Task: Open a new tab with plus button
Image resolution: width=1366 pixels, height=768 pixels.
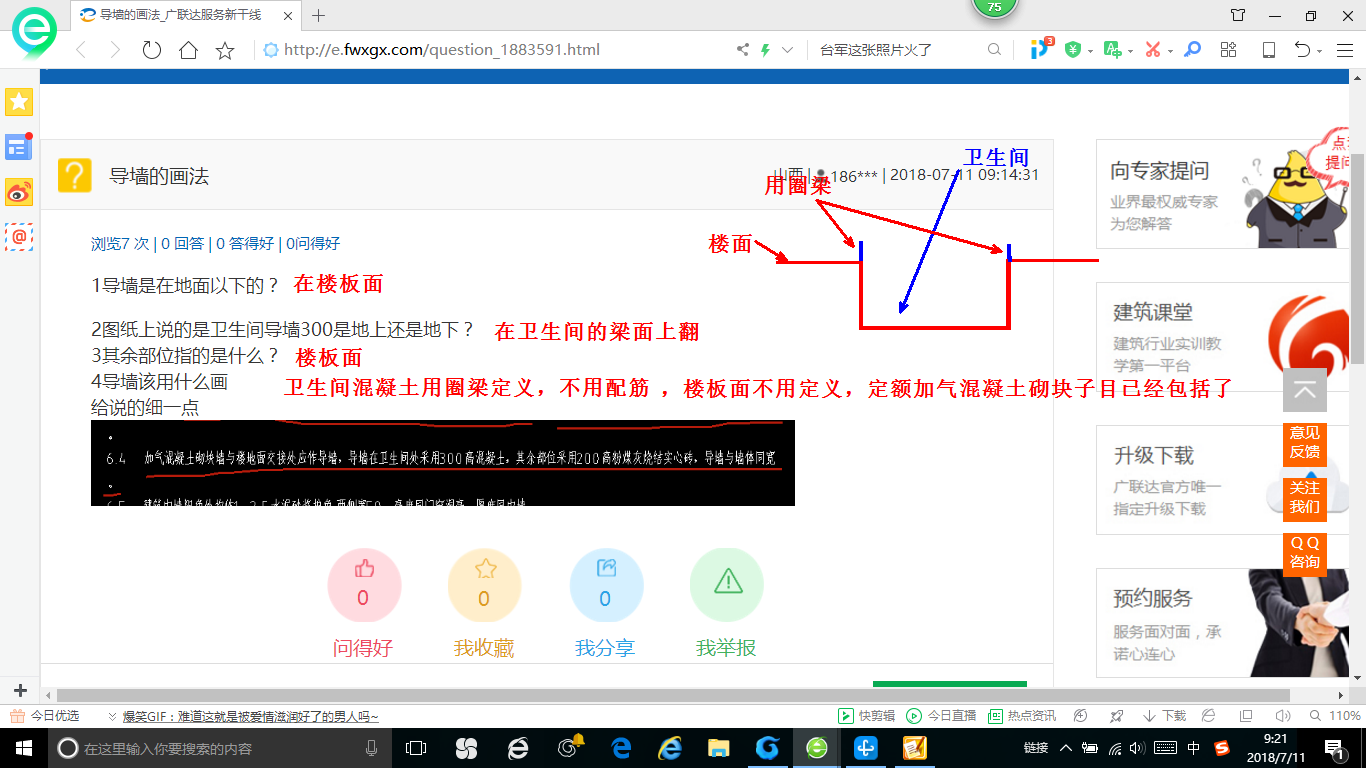Action: pyautogui.click(x=319, y=15)
